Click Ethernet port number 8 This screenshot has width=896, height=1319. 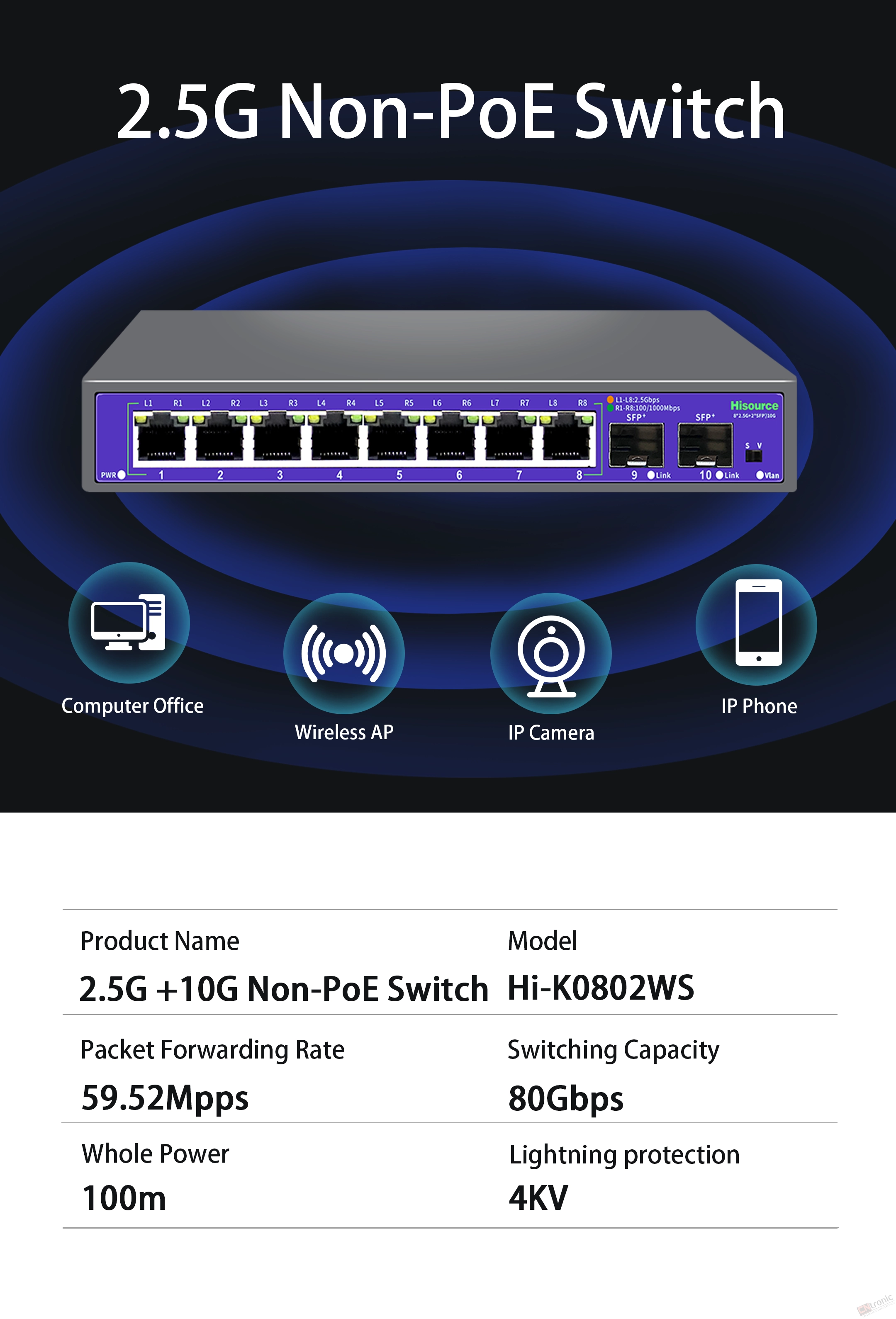coord(569,438)
